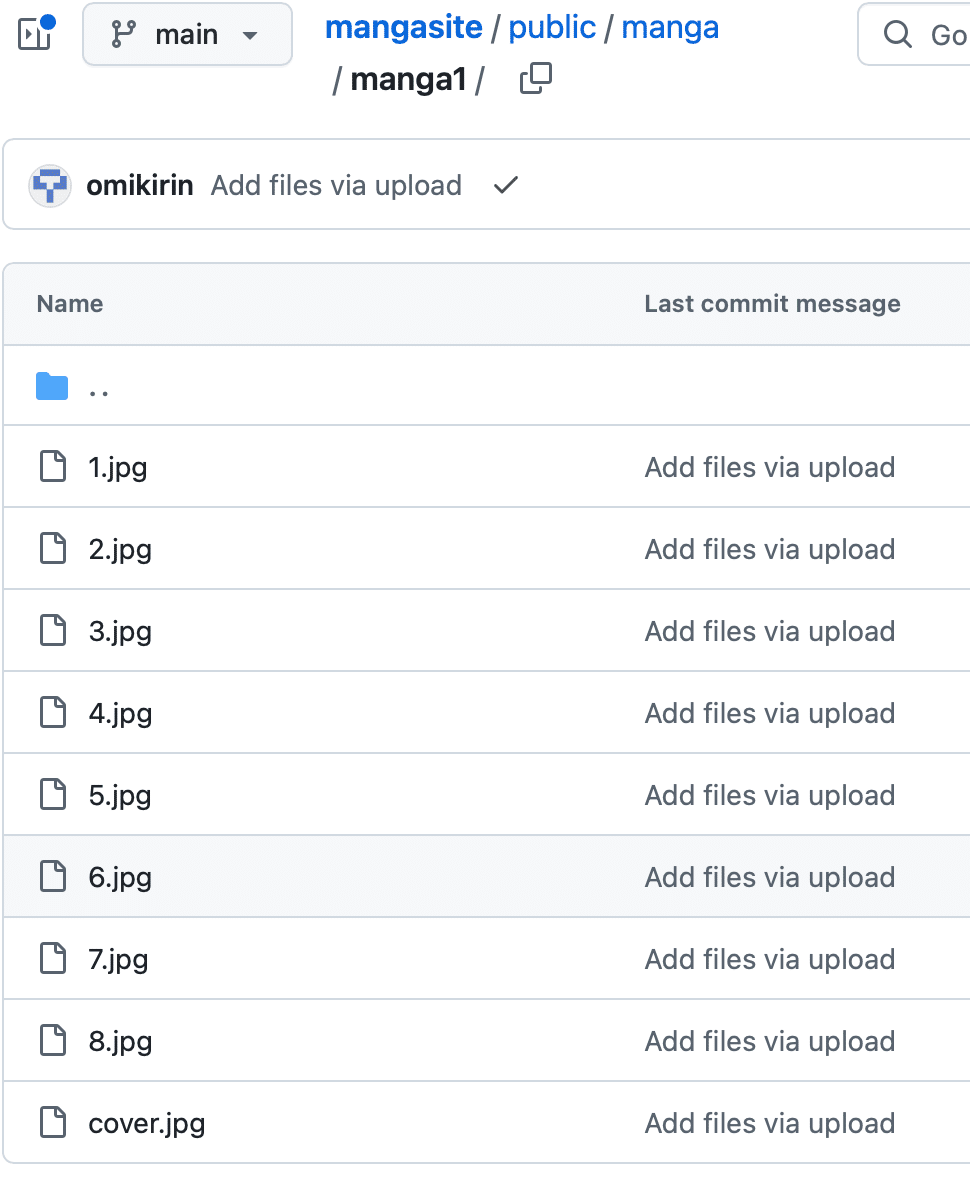Image resolution: width=970 pixels, height=1204 pixels.
Task: Open cover.jpg from the file list
Action: click(146, 1122)
